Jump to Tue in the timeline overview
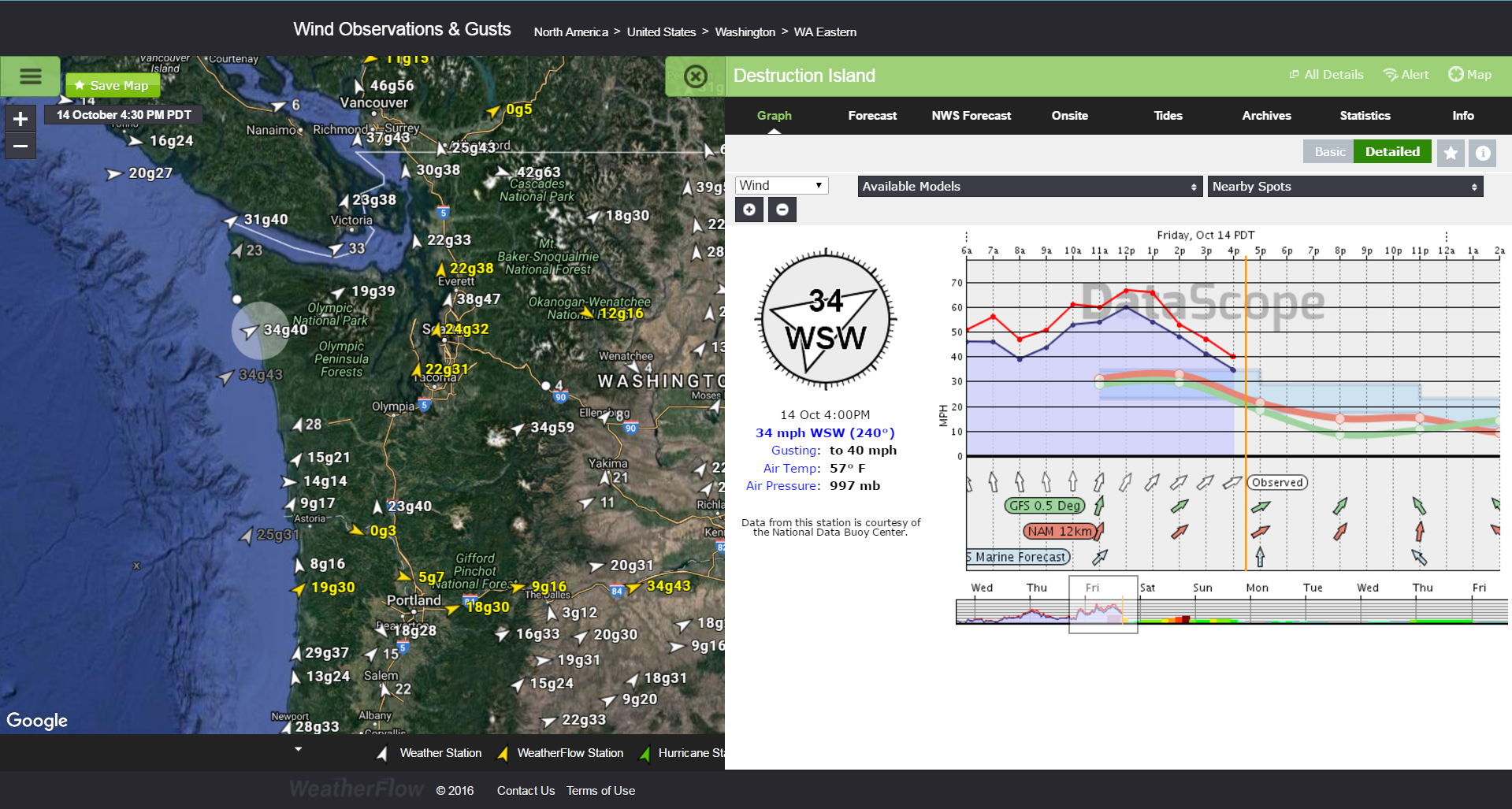1512x809 pixels. pyautogui.click(x=1313, y=588)
